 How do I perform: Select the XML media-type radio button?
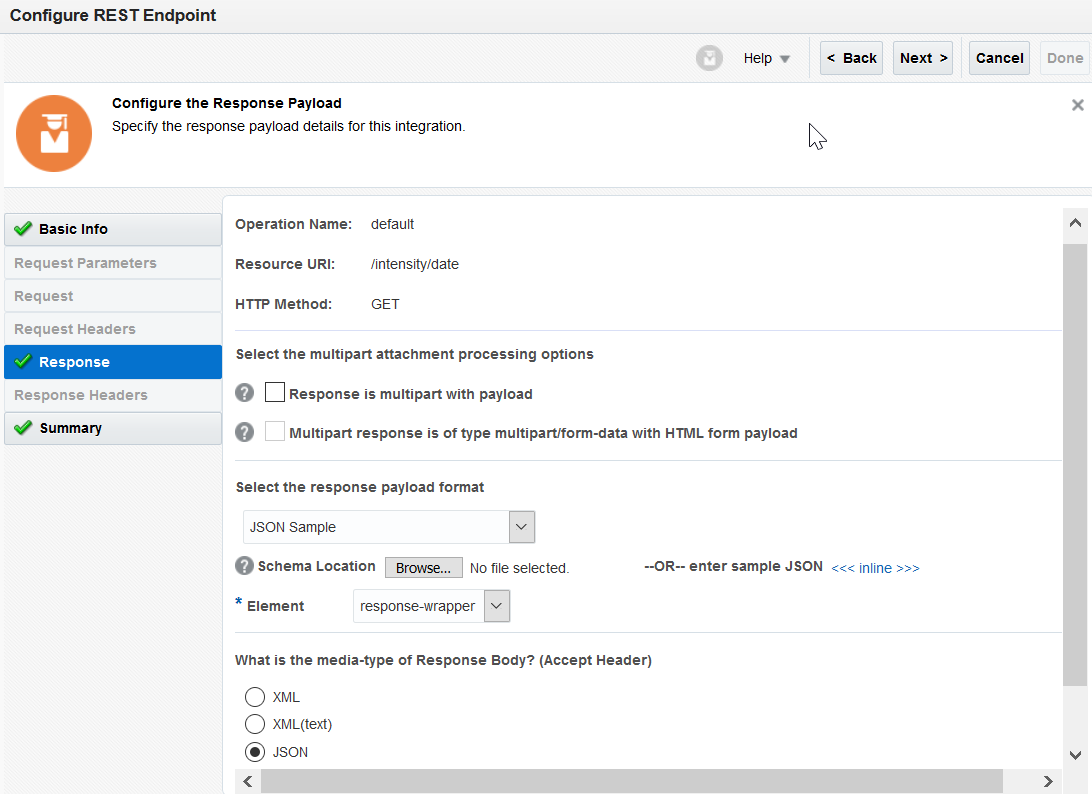pyautogui.click(x=255, y=696)
